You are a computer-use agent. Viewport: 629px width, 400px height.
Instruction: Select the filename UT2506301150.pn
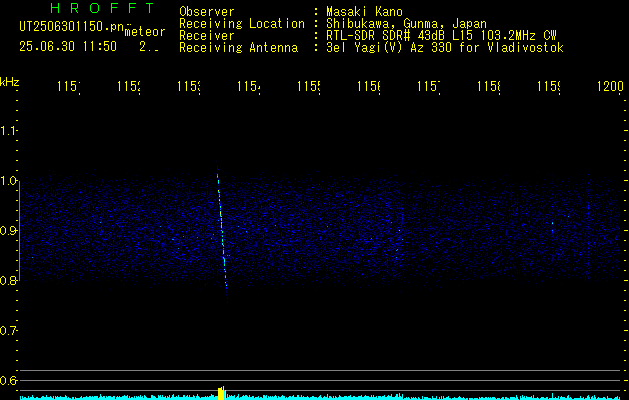coord(72,27)
